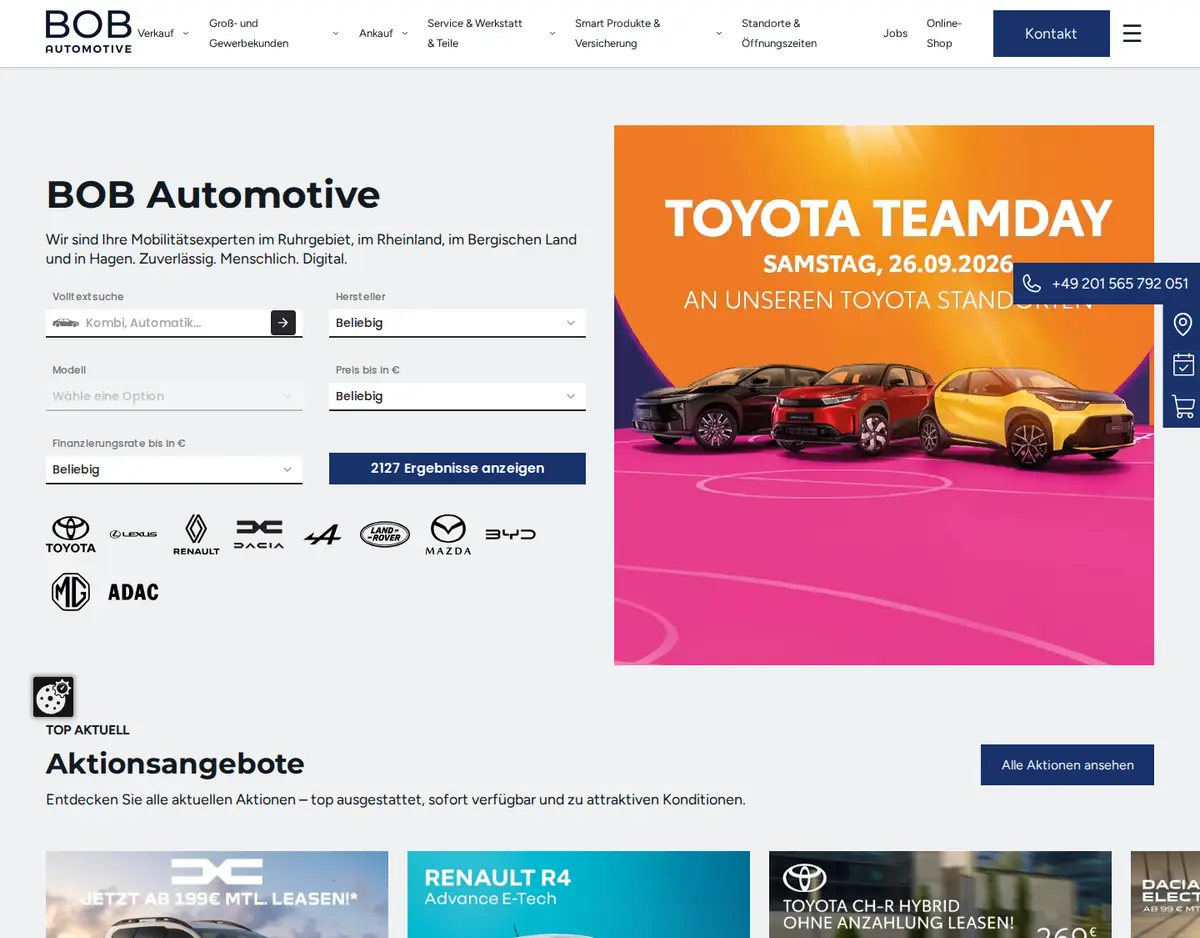Show 2127 Ergebnisse anzeigen results
The image size is (1200, 938).
457,468
